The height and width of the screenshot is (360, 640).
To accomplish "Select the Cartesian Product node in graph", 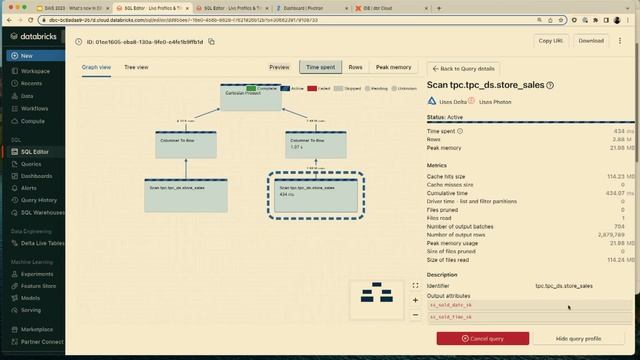I will click(x=251, y=97).
